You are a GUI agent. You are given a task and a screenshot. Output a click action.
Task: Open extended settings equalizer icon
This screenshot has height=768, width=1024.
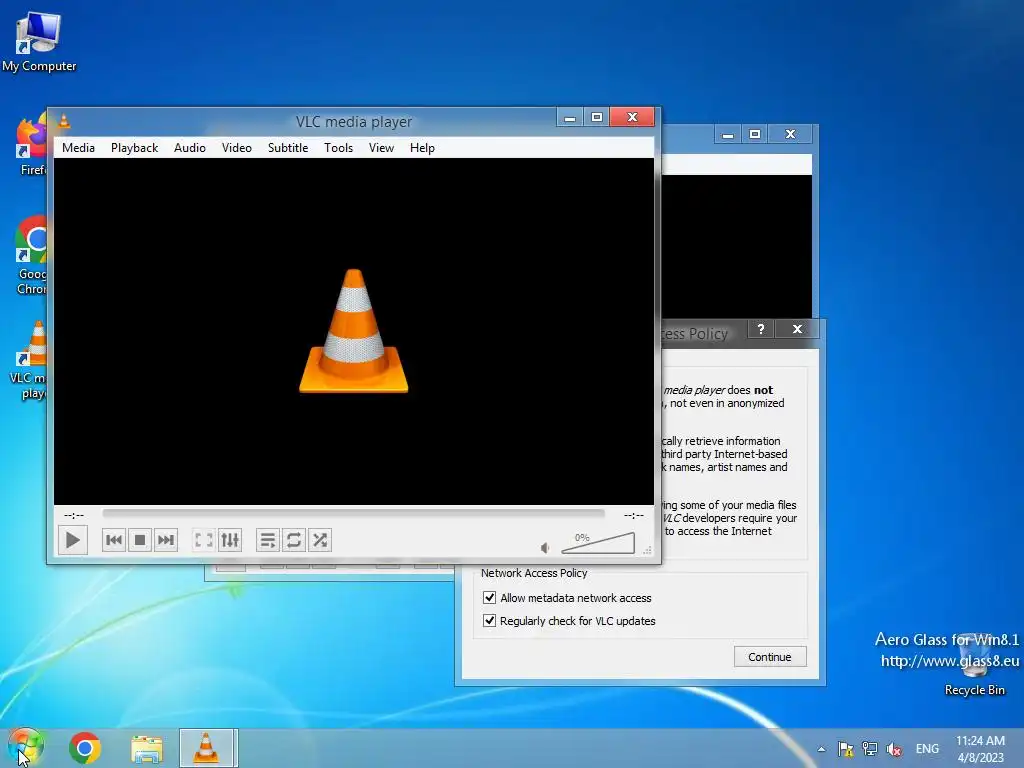[x=230, y=540]
